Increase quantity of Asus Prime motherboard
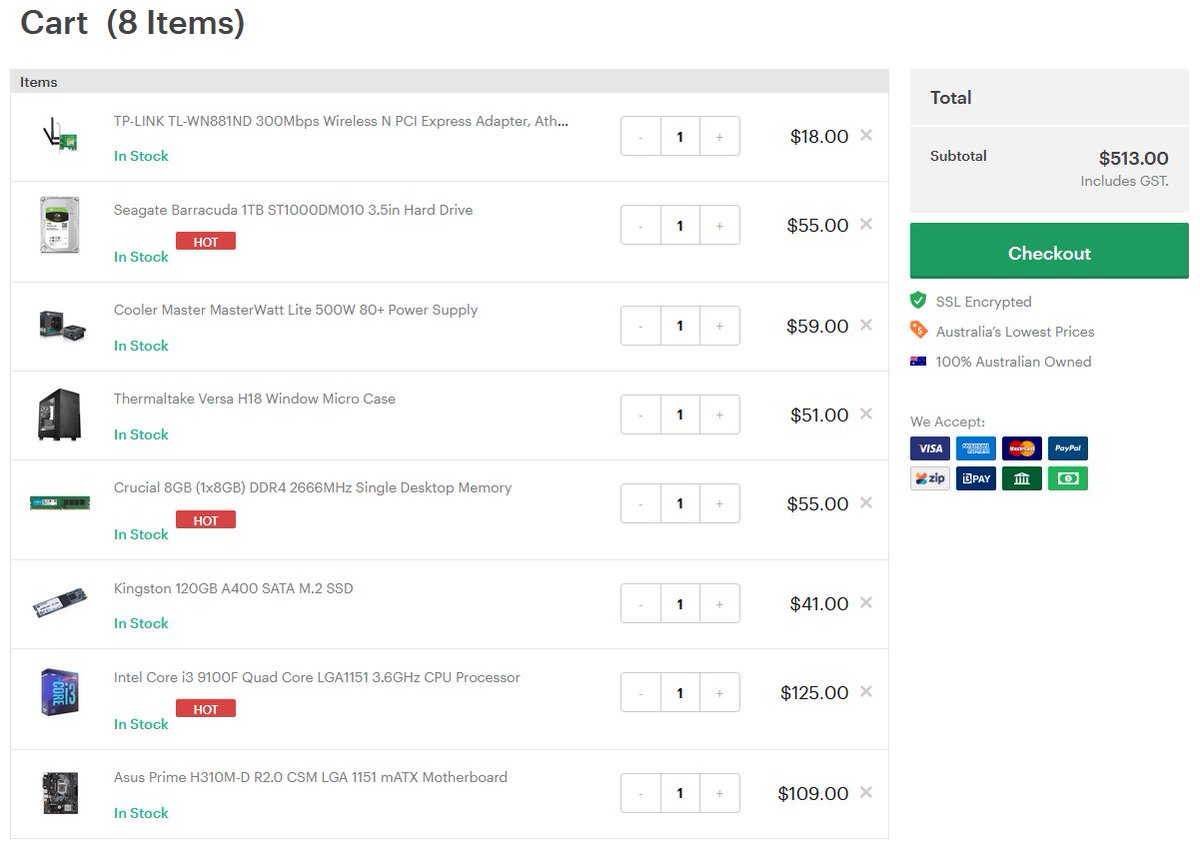Image resolution: width=1200 pixels, height=848 pixels. pyautogui.click(x=719, y=793)
